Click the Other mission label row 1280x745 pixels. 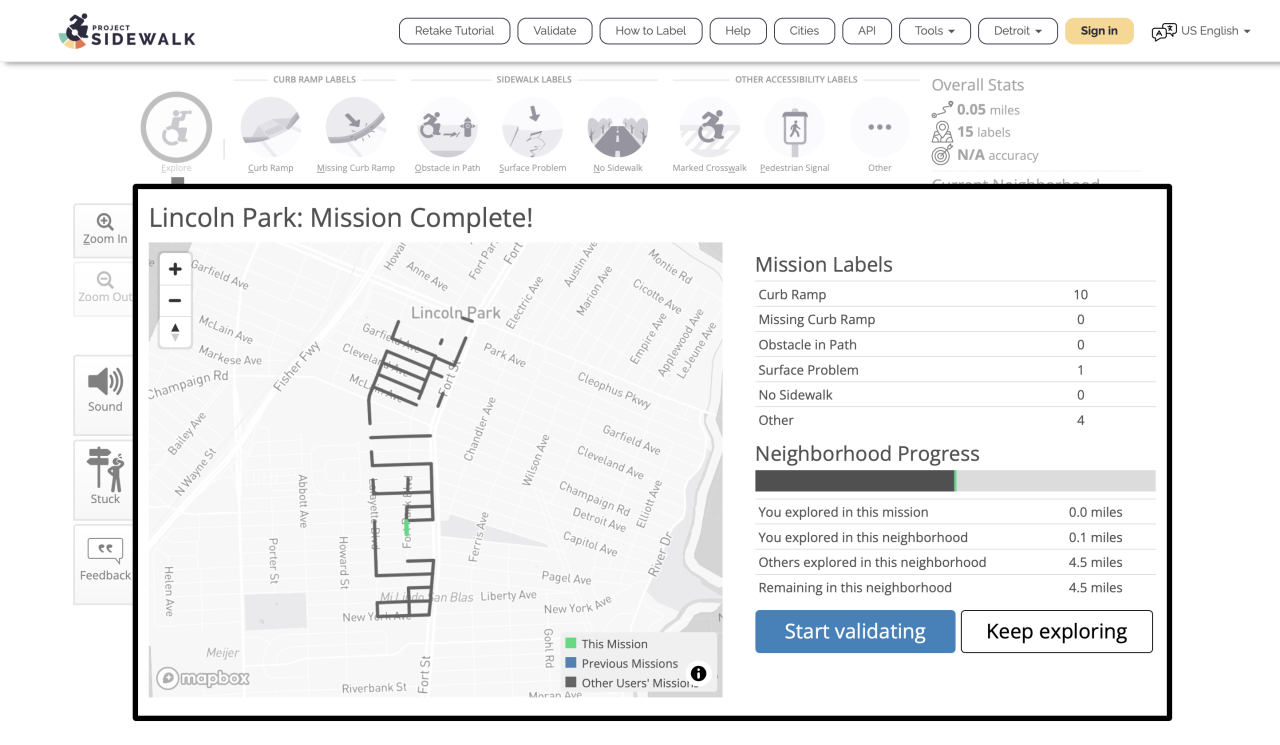pos(955,420)
